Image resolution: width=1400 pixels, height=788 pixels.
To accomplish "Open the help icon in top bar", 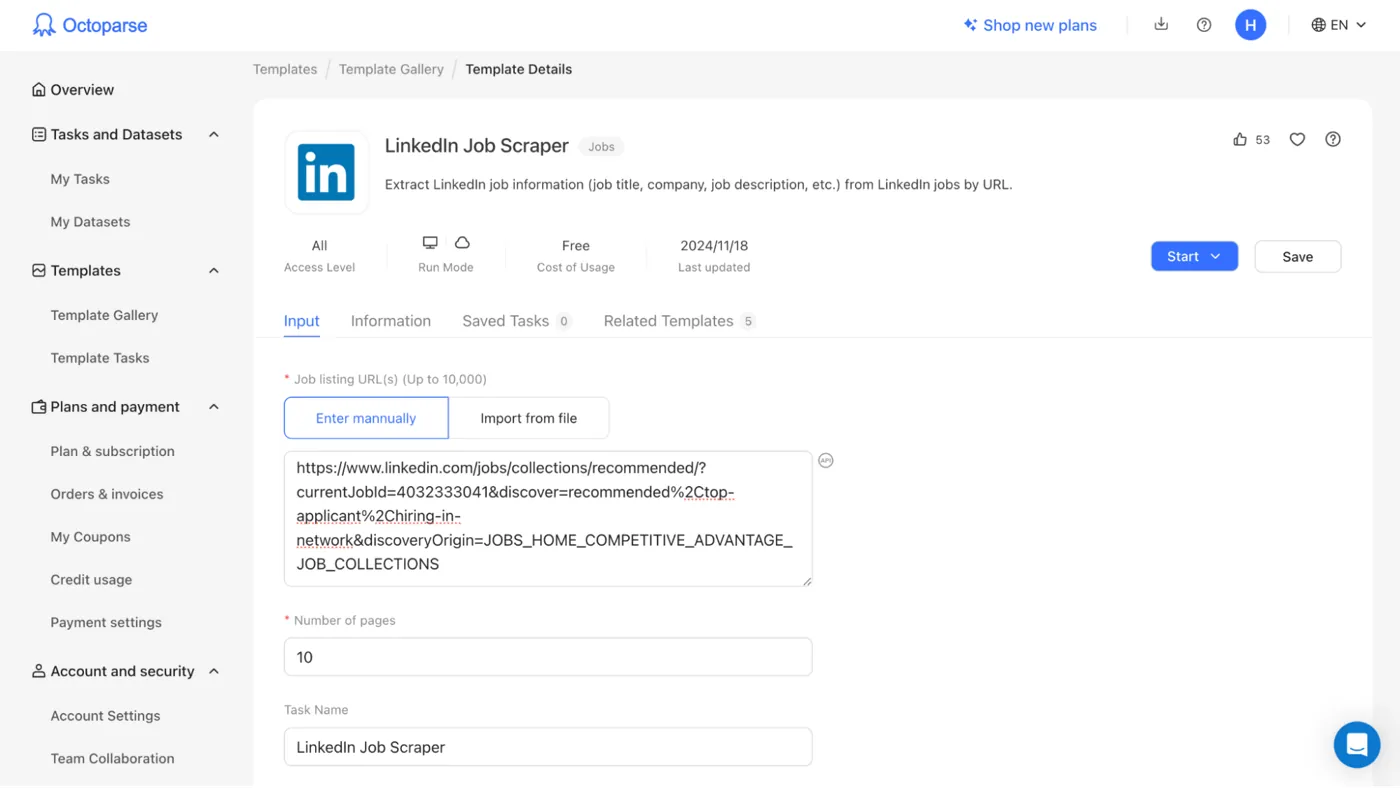I will 1204,25.
